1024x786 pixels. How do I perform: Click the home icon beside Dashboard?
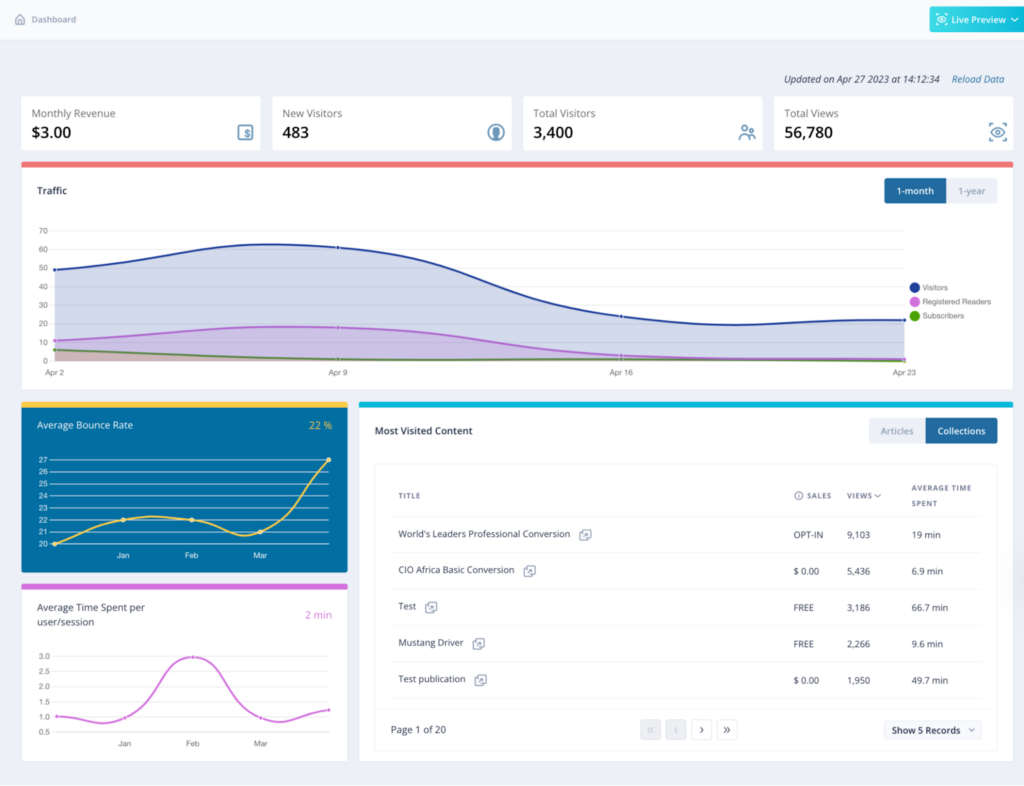(x=20, y=20)
